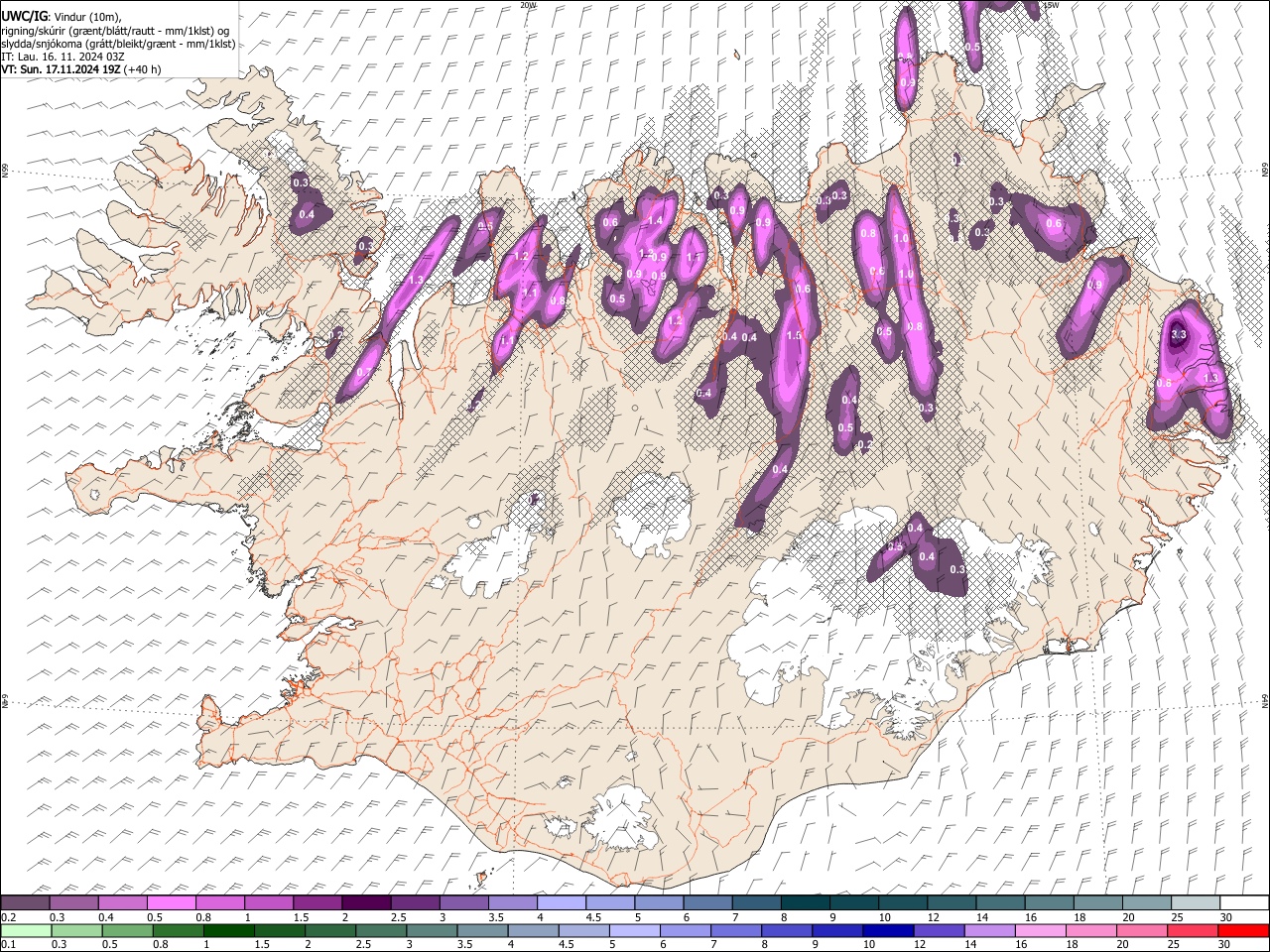This screenshot has width=1270, height=952.
Task: Click the 1.4 precipitation value label
Action: [x=655, y=220]
